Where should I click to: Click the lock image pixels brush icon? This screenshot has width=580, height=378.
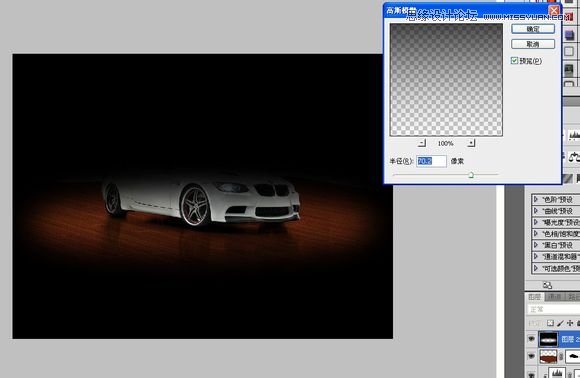[x=560, y=323]
